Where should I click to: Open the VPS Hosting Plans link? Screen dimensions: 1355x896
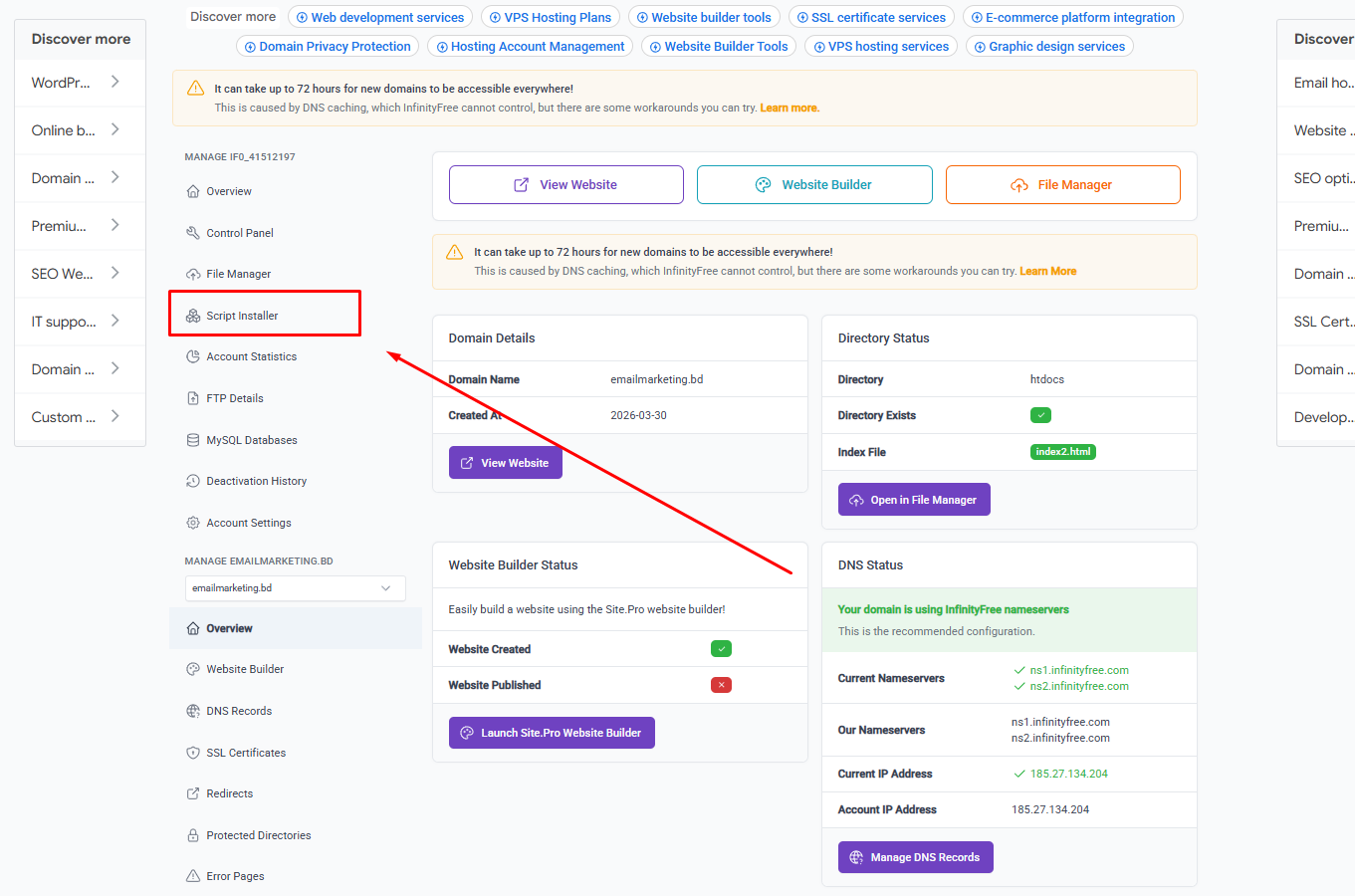pos(550,17)
